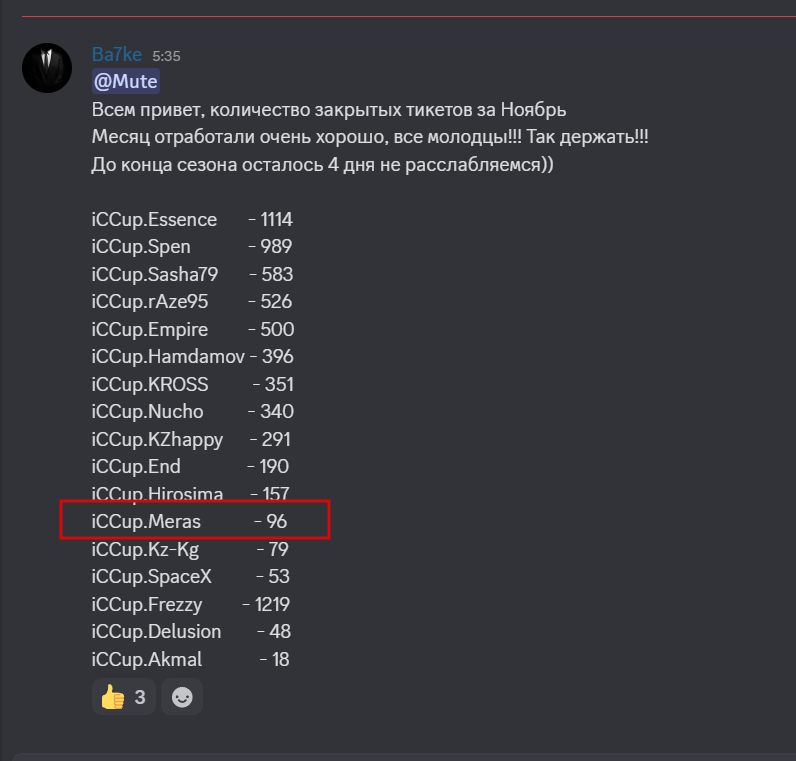
Task: Click the 5:35 message timestamp
Action: pyautogui.click(x=166, y=57)
